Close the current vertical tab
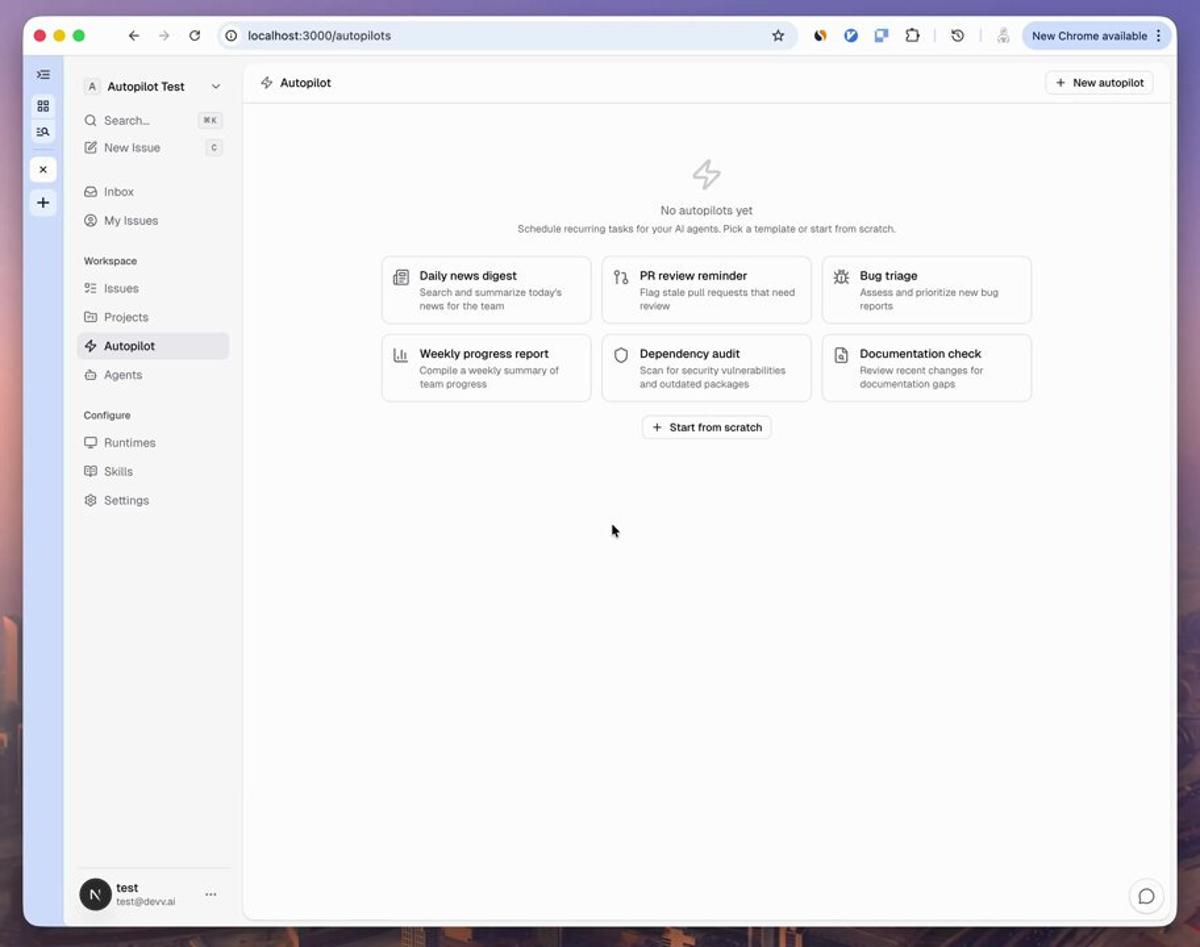 coord(43,170)
